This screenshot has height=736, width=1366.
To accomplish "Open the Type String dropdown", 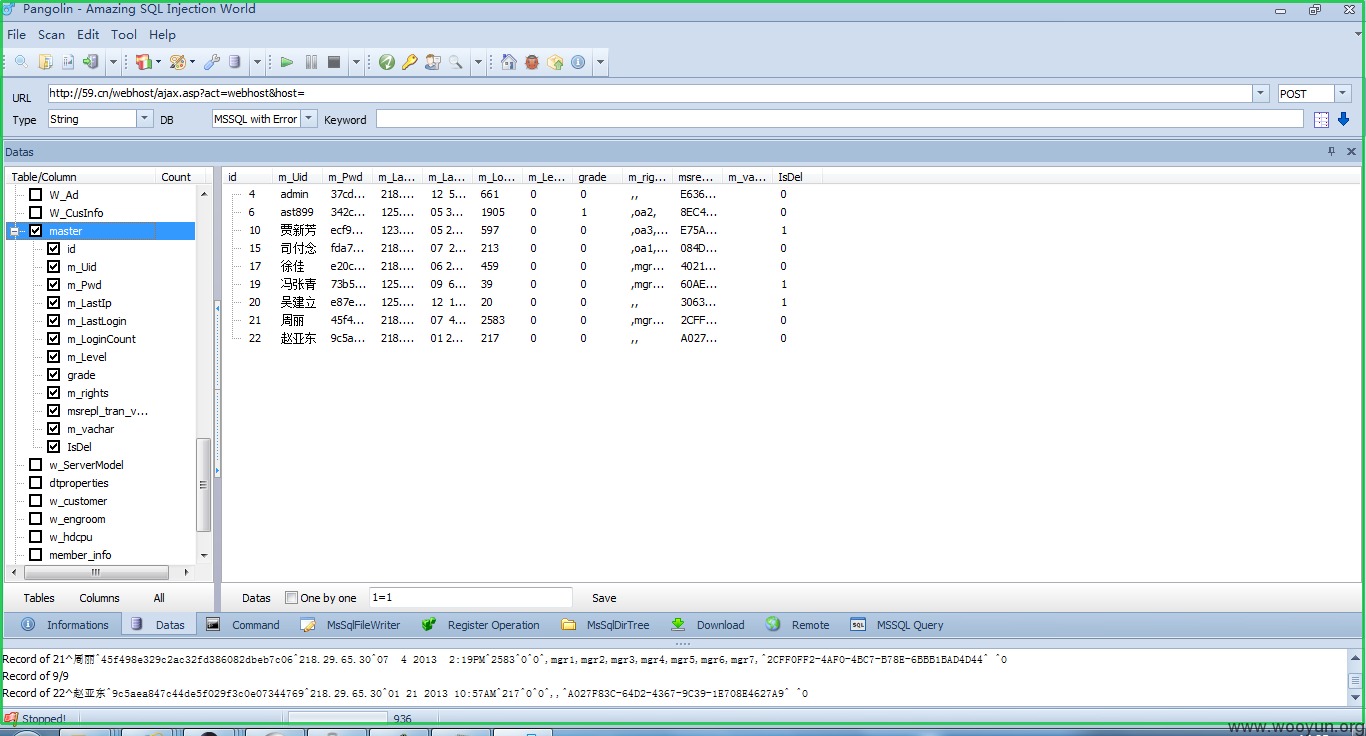I will [144, 118].
